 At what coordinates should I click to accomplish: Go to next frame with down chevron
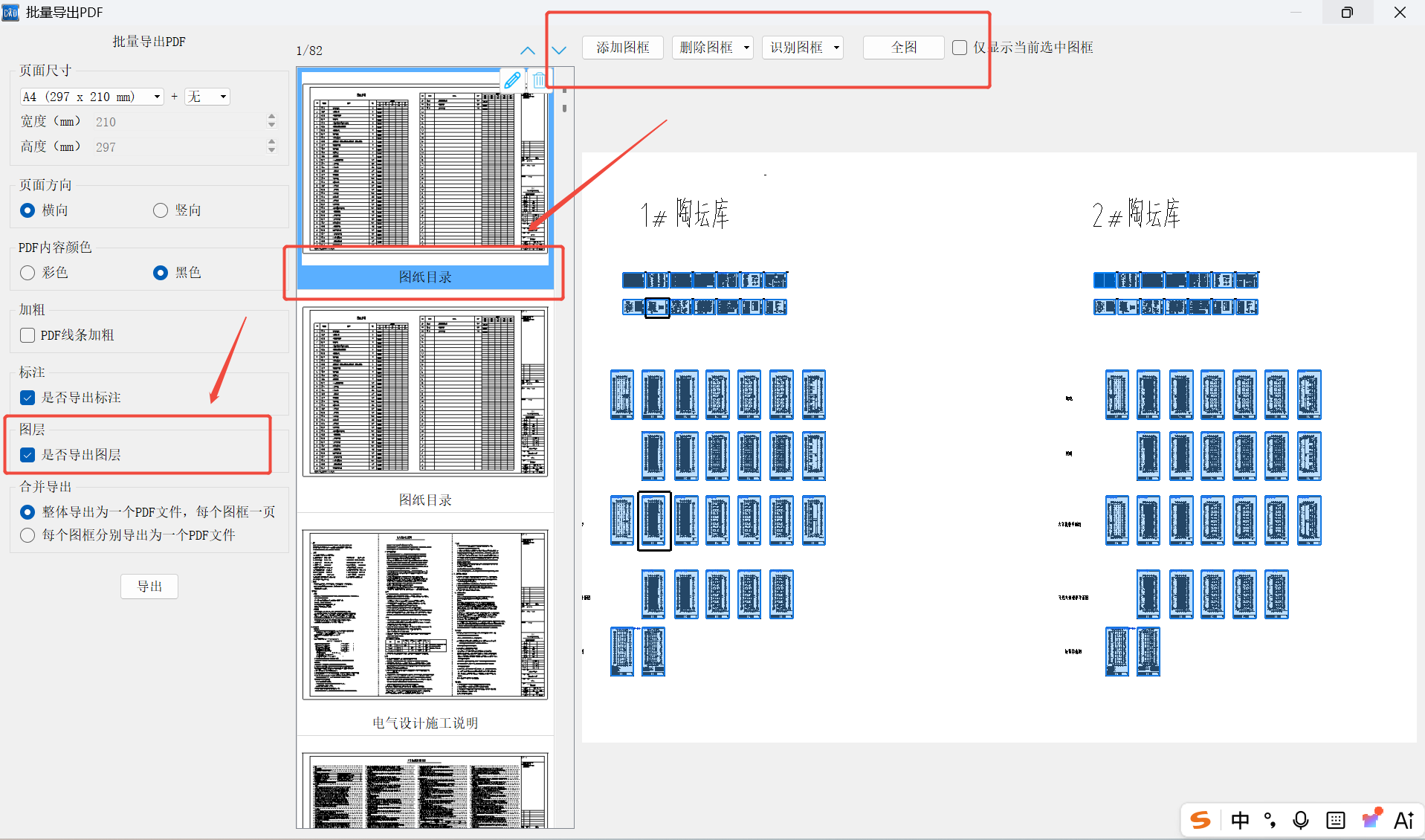(x=559, y=51)
